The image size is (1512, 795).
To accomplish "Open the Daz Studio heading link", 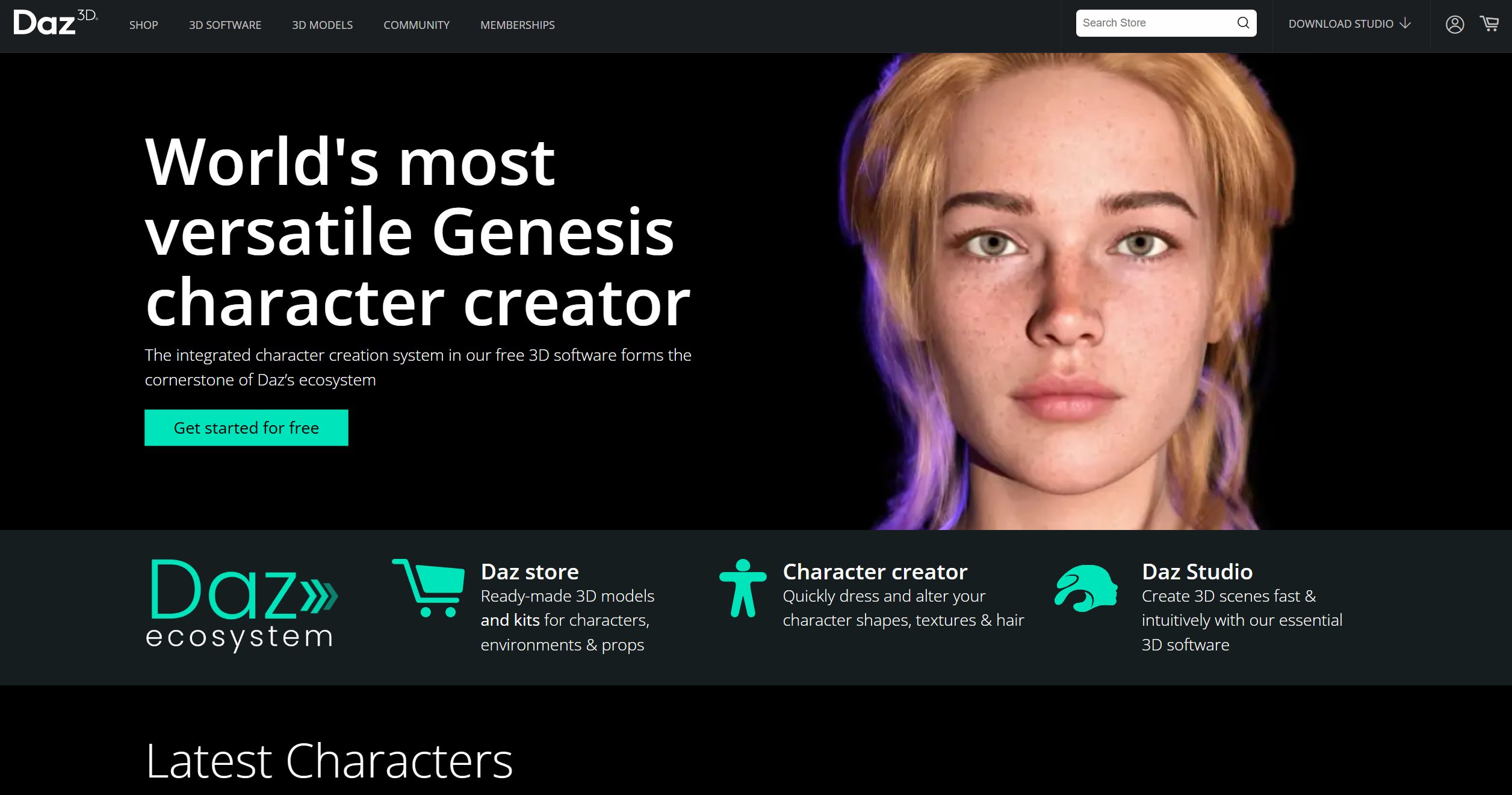I will click(x=1197, y=571).
